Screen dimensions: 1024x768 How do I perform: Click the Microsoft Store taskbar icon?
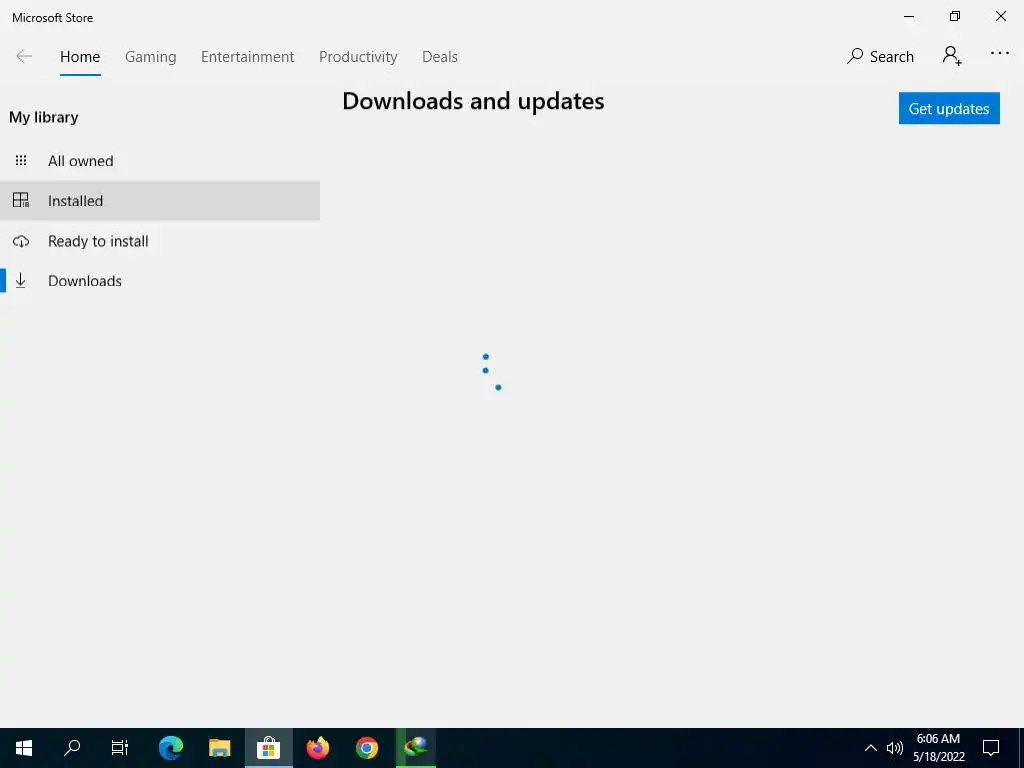click(x=268, y=748)
